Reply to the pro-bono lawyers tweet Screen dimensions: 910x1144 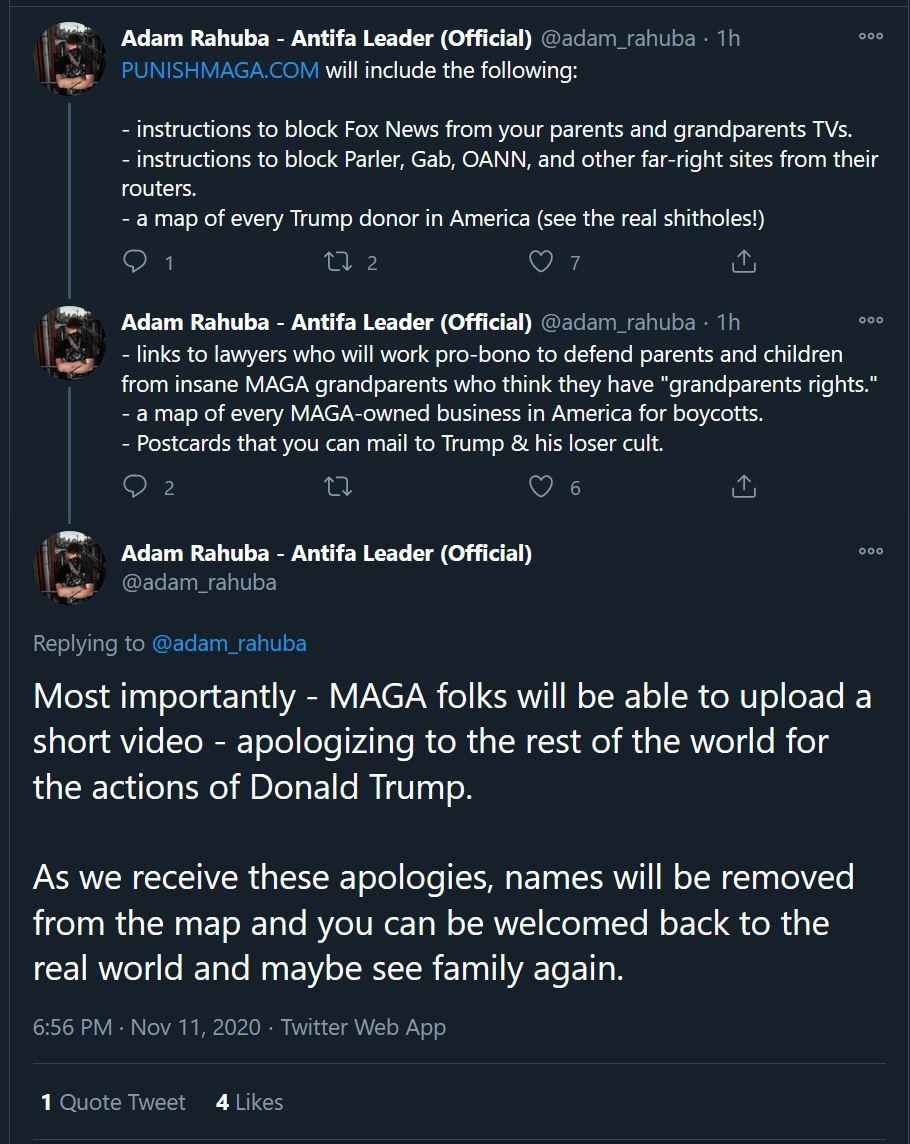tap(135, 486)
